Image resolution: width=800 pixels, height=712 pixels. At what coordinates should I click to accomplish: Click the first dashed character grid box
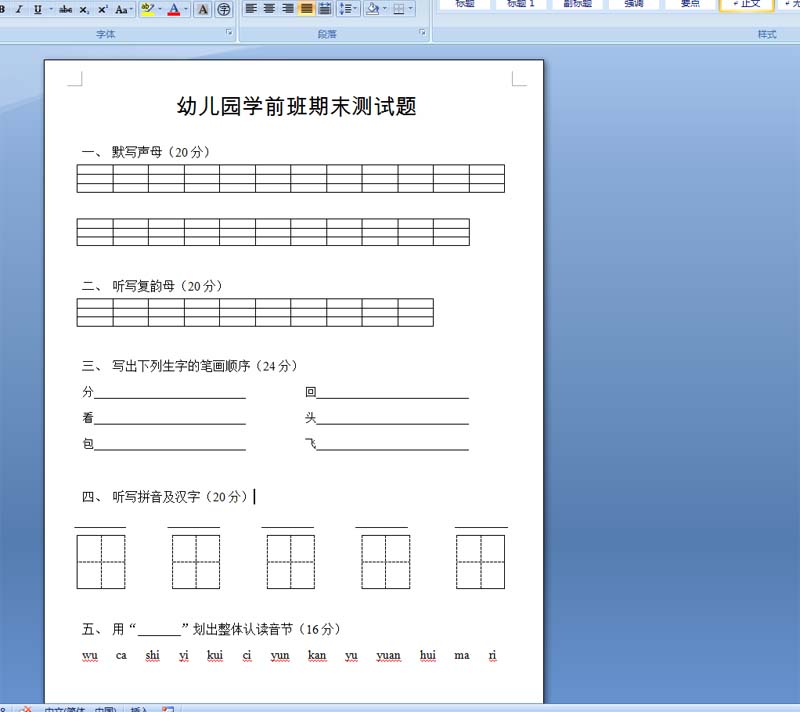(101, 562)
